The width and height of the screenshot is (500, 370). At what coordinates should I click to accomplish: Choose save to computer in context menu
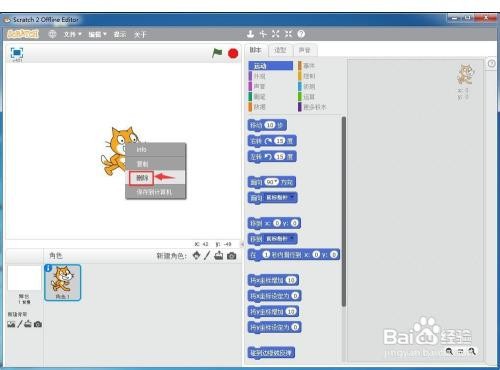[x=156, y=192]
